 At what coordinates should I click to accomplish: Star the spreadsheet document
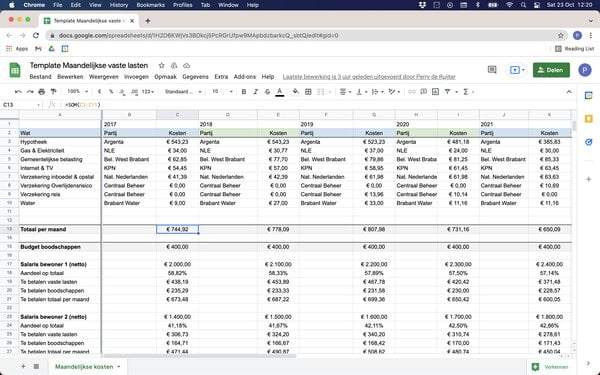[161, 65]
